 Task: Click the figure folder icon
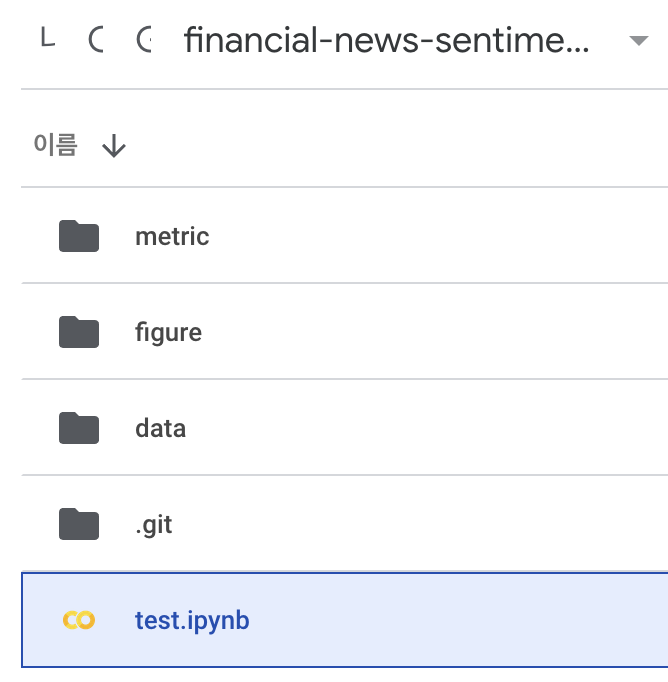79,332
